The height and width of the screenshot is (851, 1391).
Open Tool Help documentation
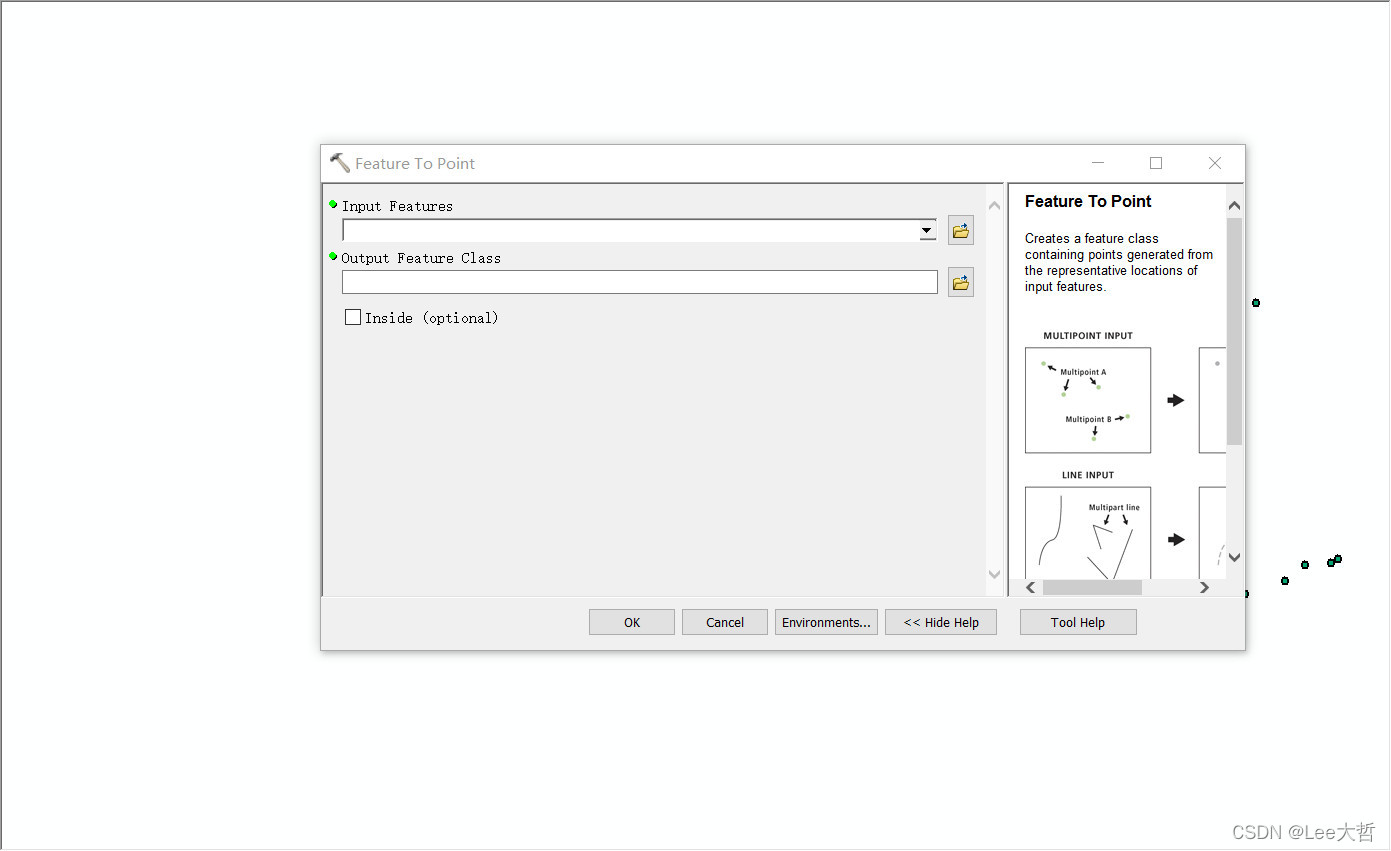1078,622
